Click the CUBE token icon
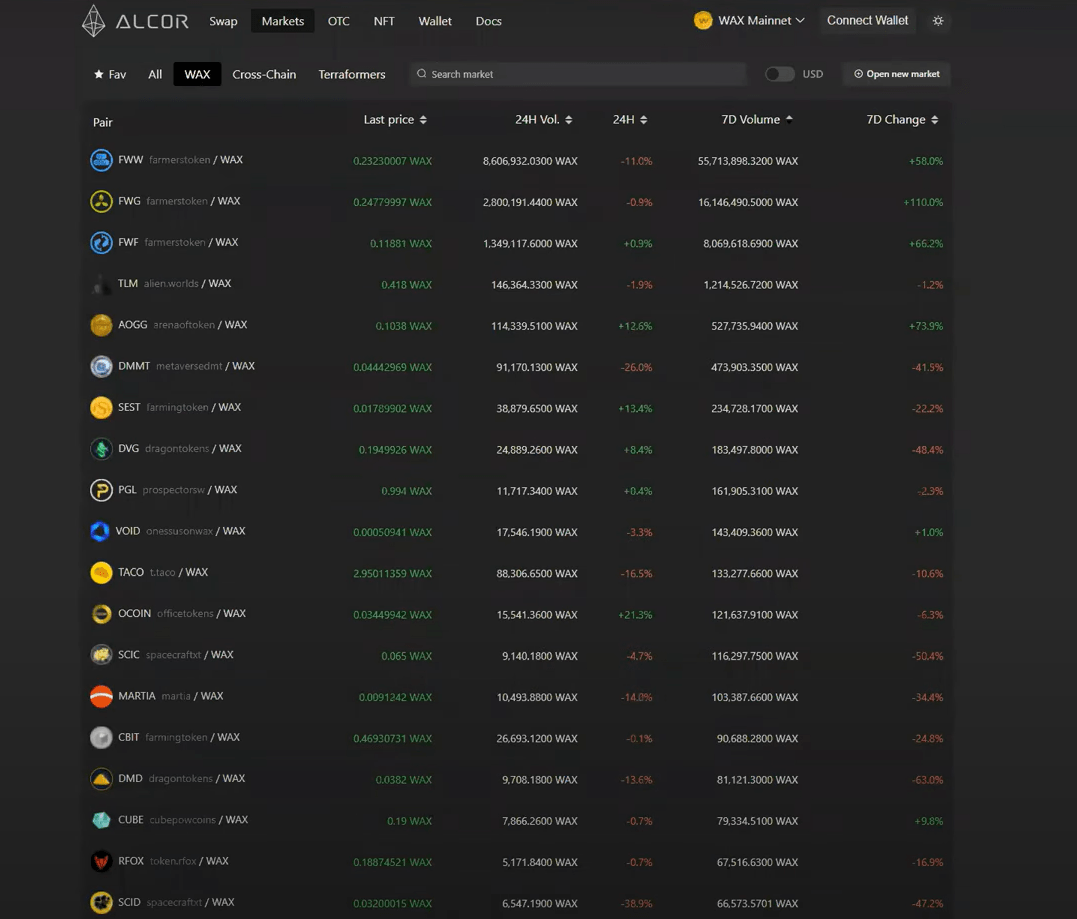Image resolution: width=1077 pixels, height=919 pixels. pyautogui.click(x=101, y=820)
